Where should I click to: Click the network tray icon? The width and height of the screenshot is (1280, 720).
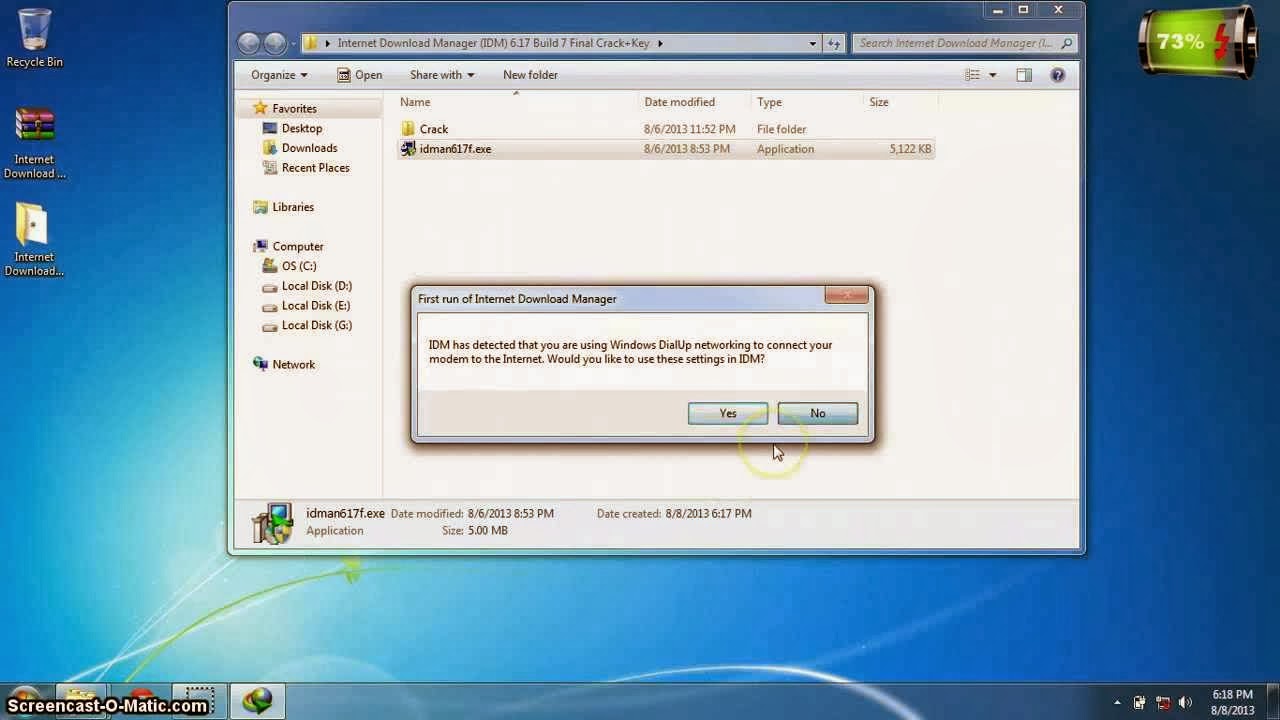click(1163, 702)
